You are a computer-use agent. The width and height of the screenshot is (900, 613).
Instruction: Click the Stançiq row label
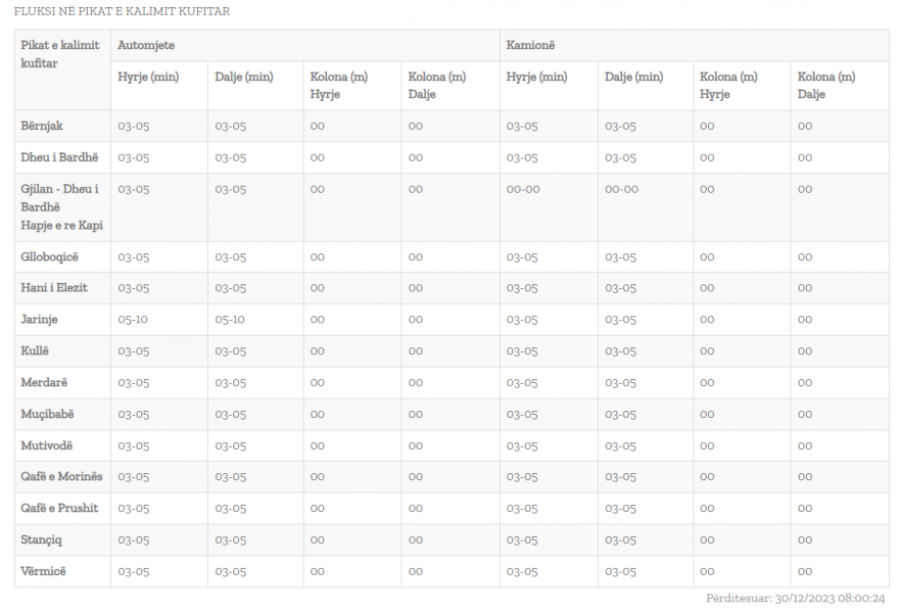pos(43,540)
